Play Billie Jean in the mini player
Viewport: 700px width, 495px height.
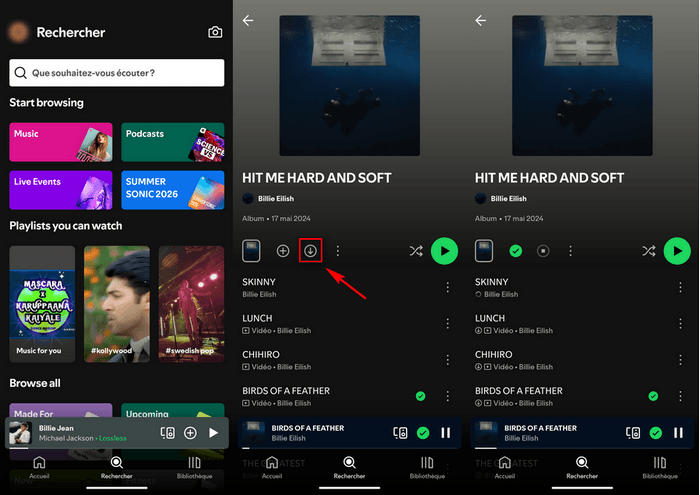[213, 433]
